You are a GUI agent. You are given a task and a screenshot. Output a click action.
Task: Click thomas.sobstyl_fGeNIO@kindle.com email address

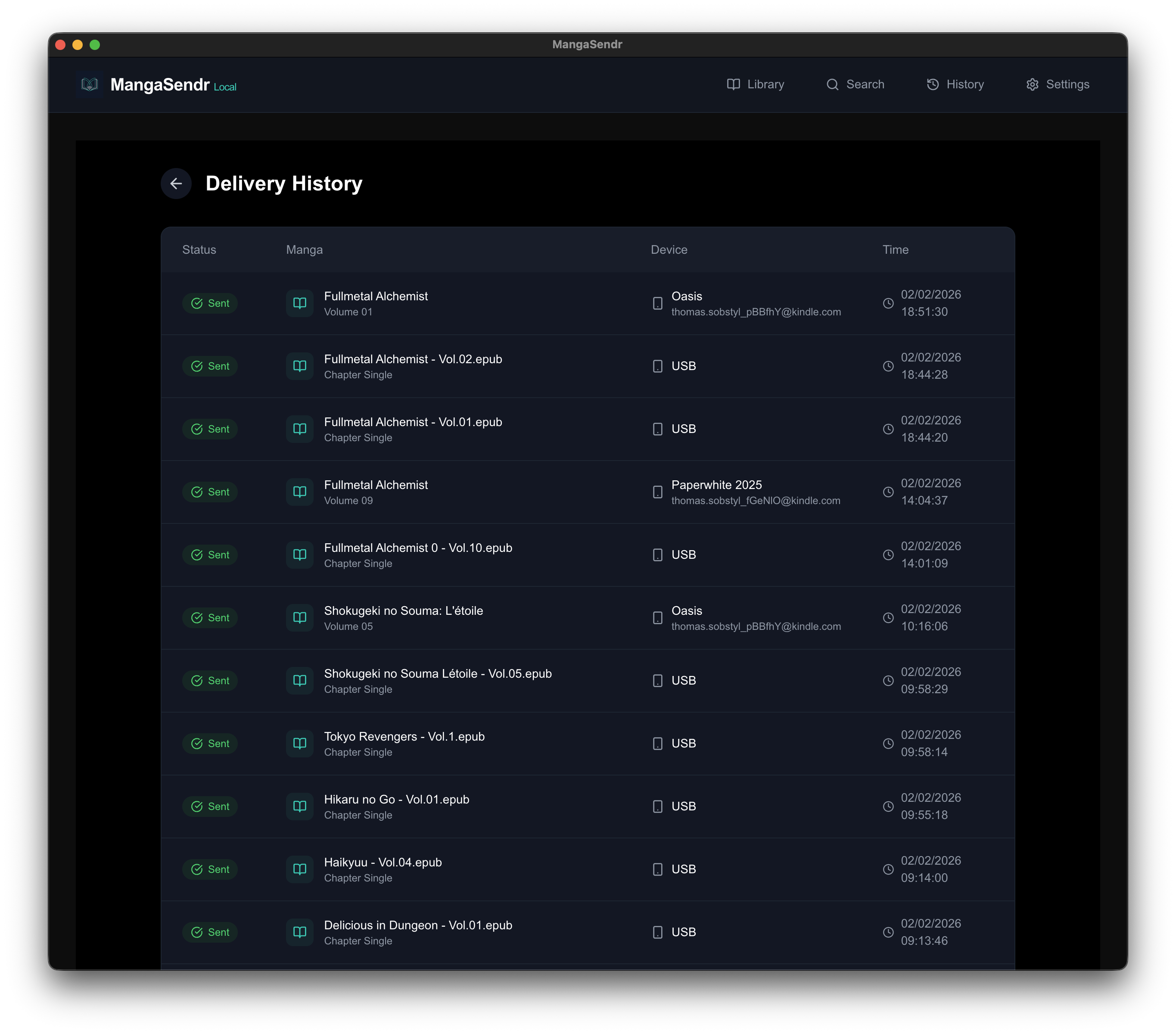pos(756,501)
